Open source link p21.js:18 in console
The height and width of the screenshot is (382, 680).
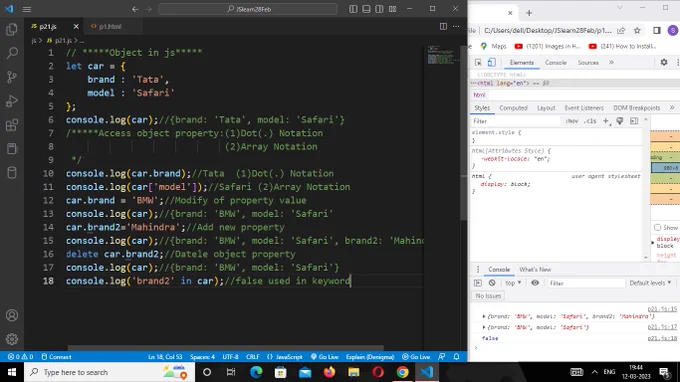click(662, 338)
